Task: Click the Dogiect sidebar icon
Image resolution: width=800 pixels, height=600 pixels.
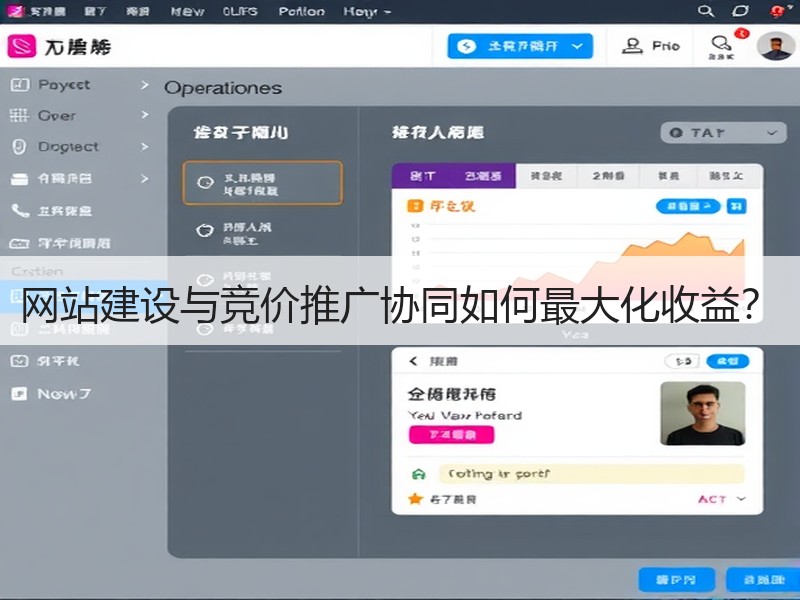Action: [19, 147]
